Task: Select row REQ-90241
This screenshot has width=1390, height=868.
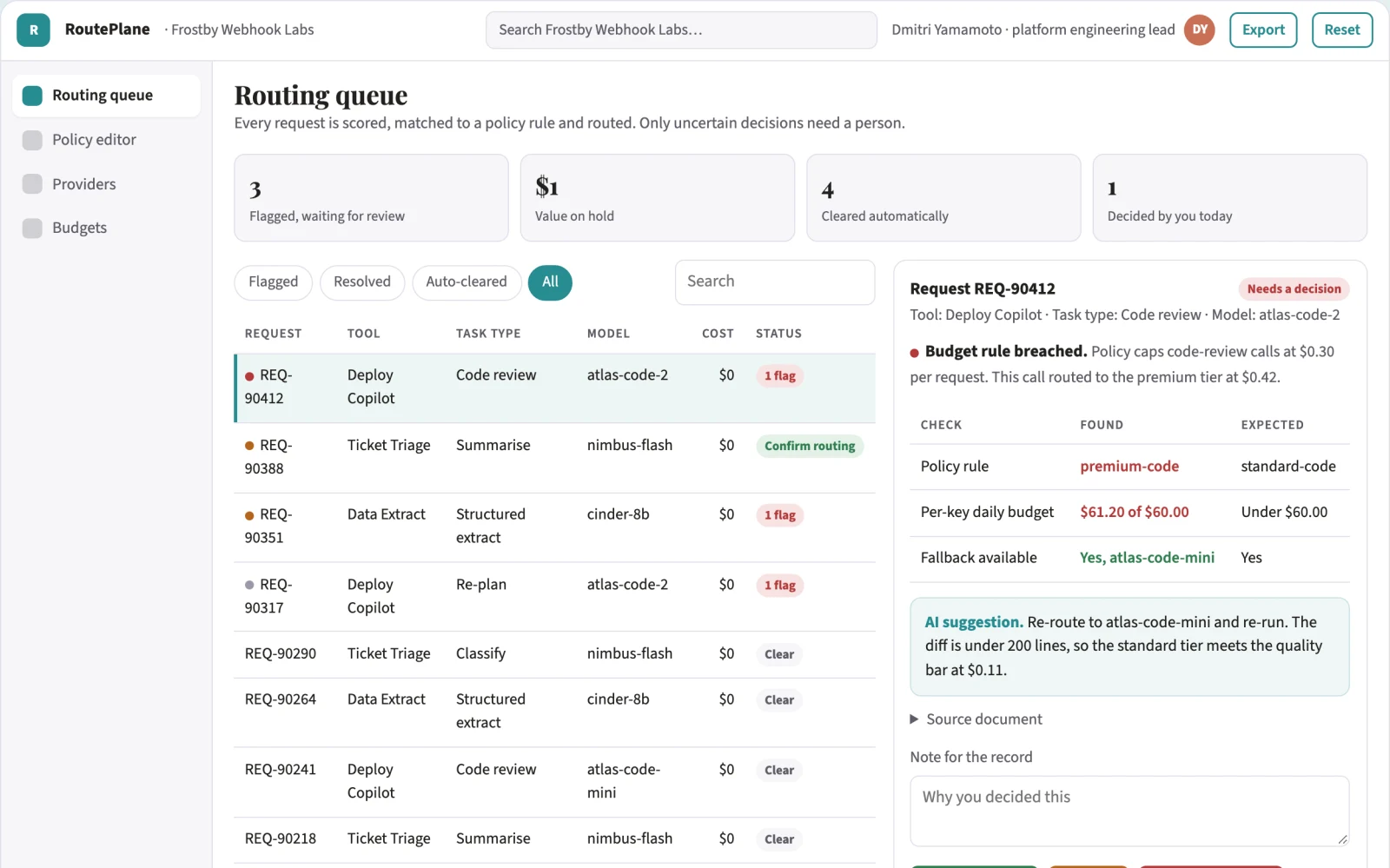Action: pos(555,782)
